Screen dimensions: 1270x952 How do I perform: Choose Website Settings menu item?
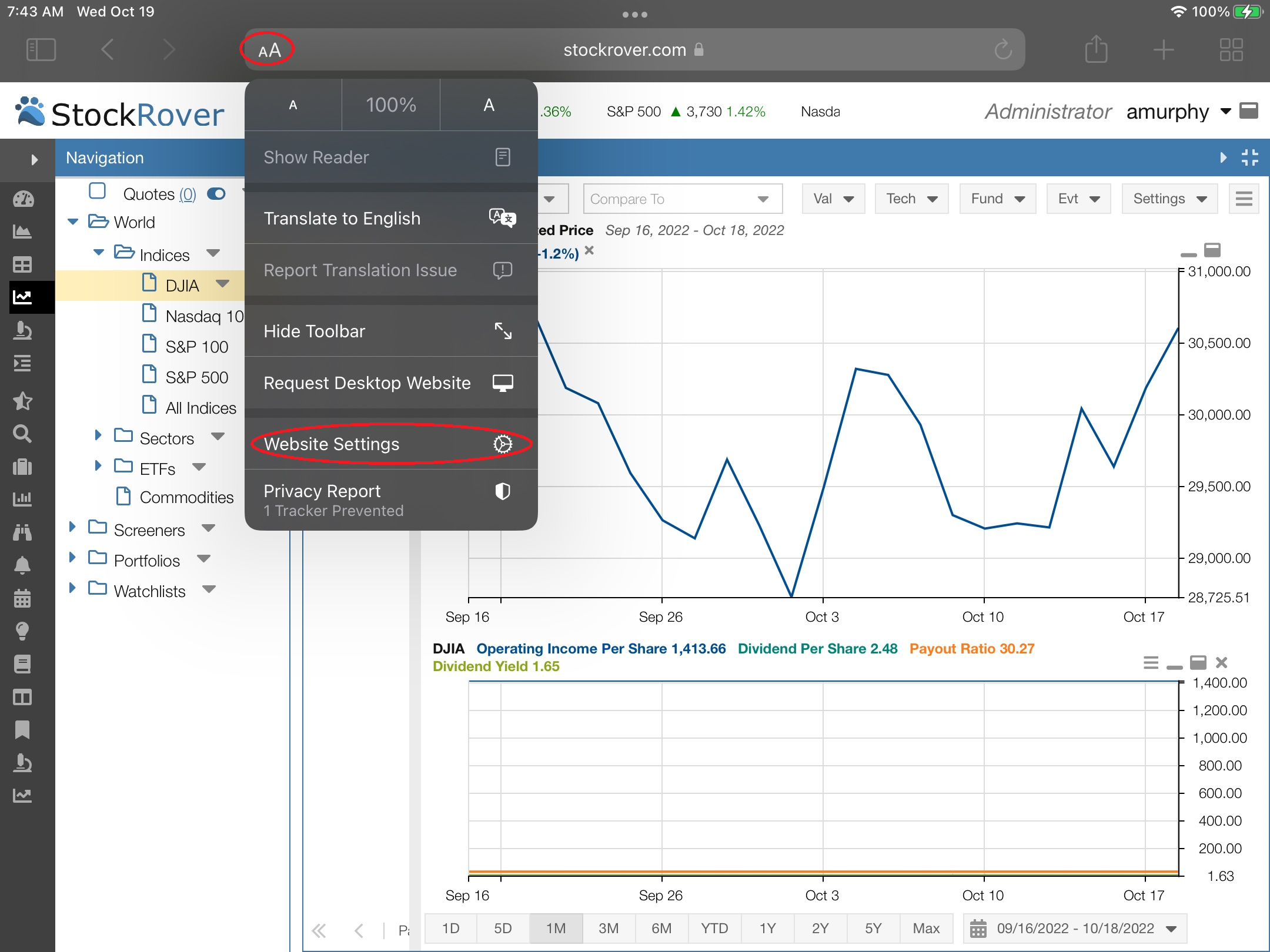(391, 444)
